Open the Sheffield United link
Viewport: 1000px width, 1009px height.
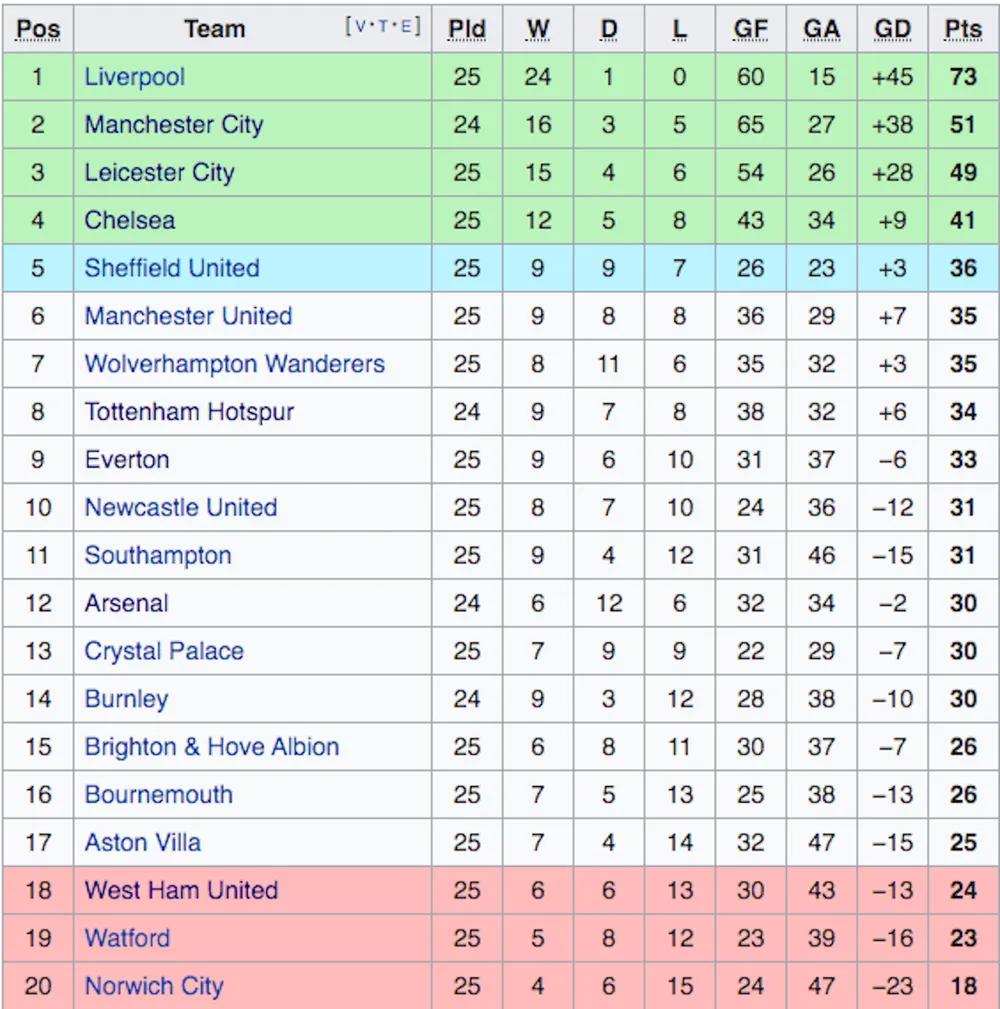click(172, 268)
